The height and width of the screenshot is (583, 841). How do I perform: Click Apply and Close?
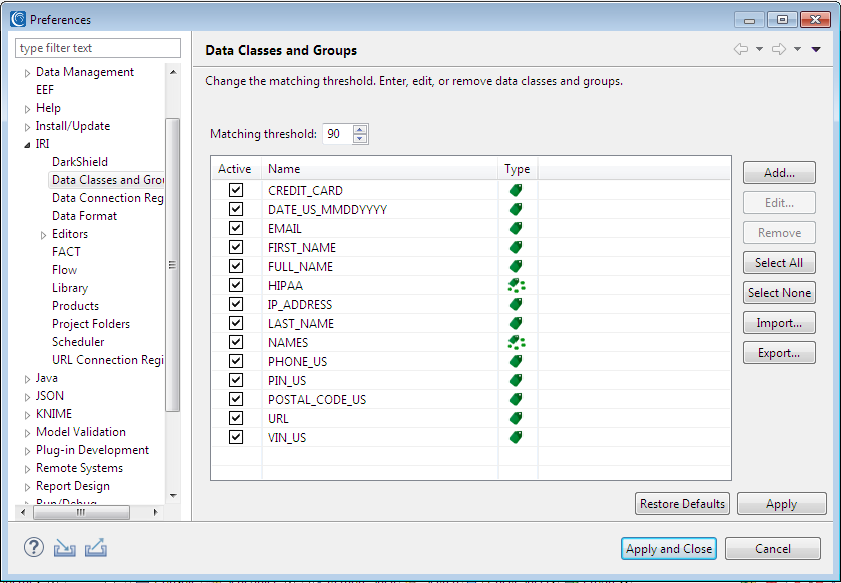669,549
